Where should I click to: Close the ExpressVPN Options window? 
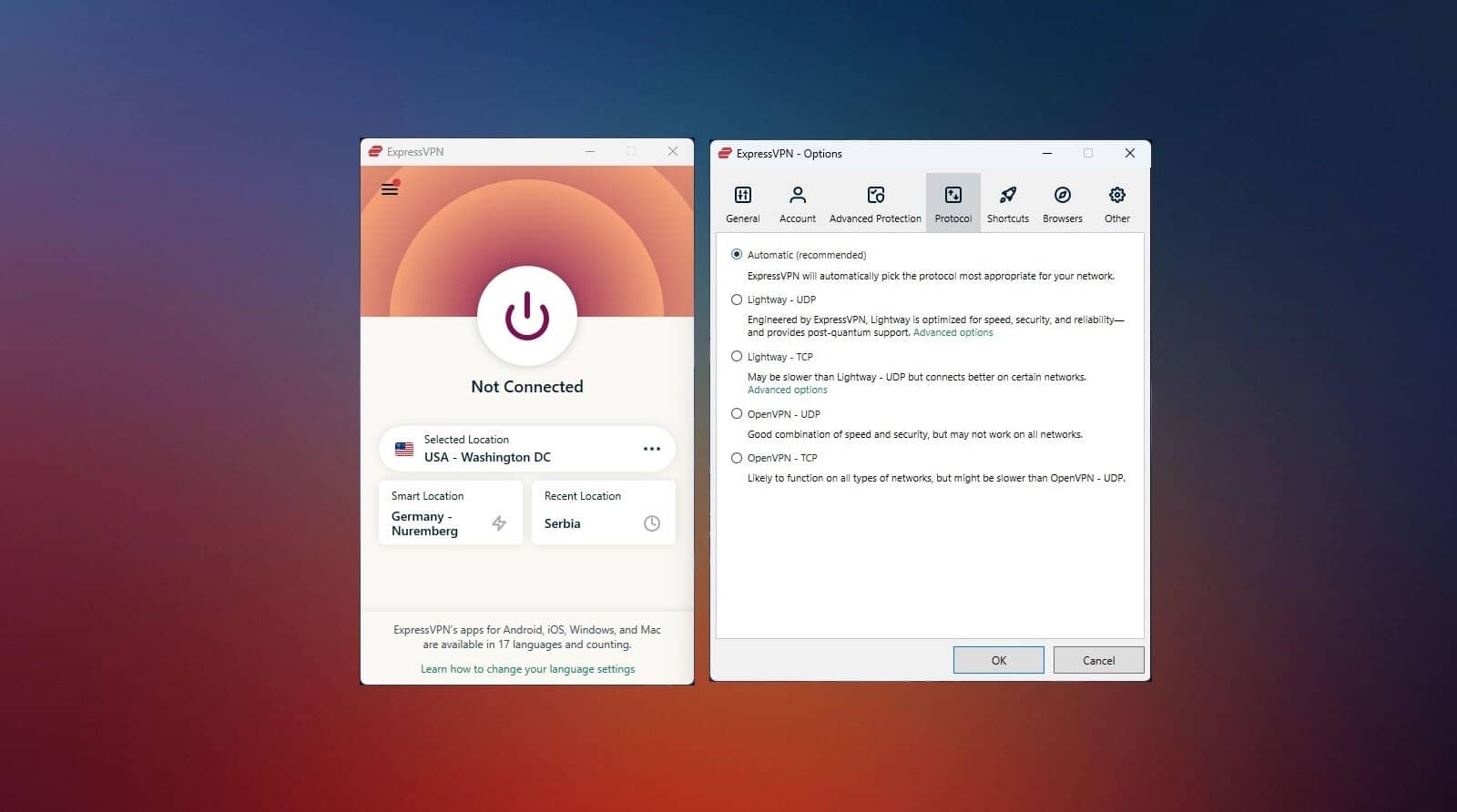[1130, 153]
